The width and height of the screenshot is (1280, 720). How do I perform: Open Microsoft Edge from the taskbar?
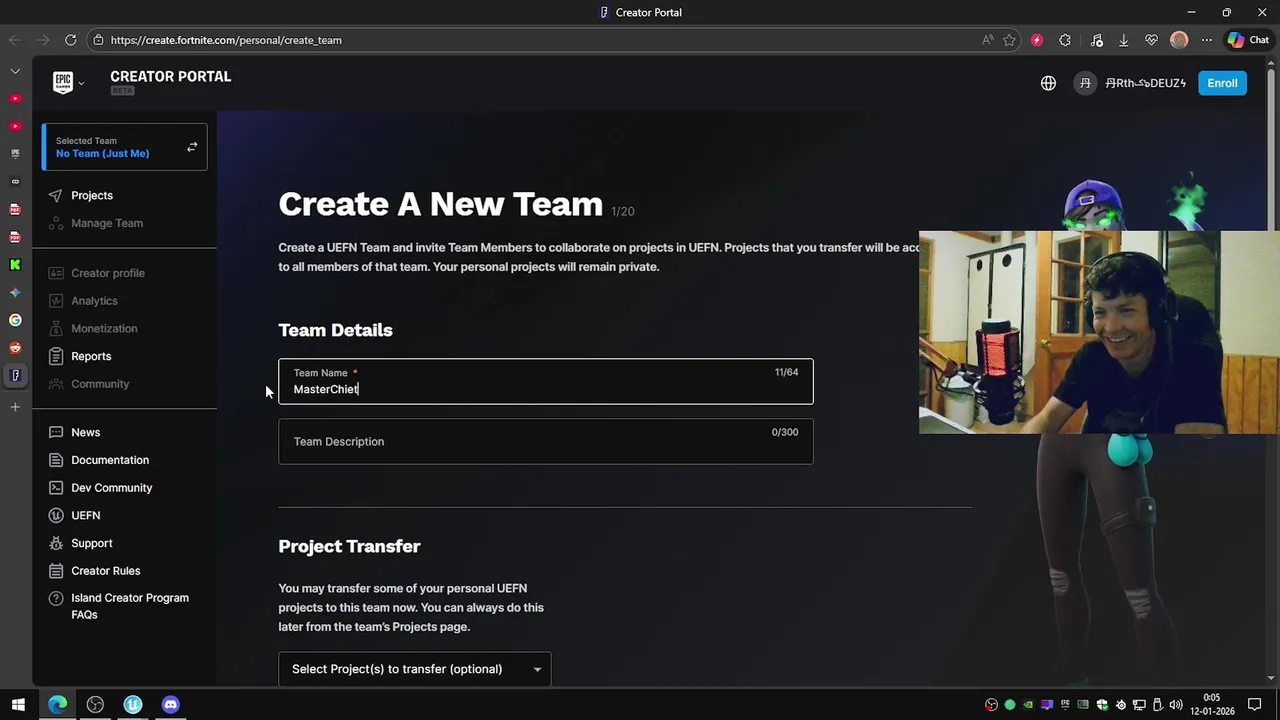(57, 704)
